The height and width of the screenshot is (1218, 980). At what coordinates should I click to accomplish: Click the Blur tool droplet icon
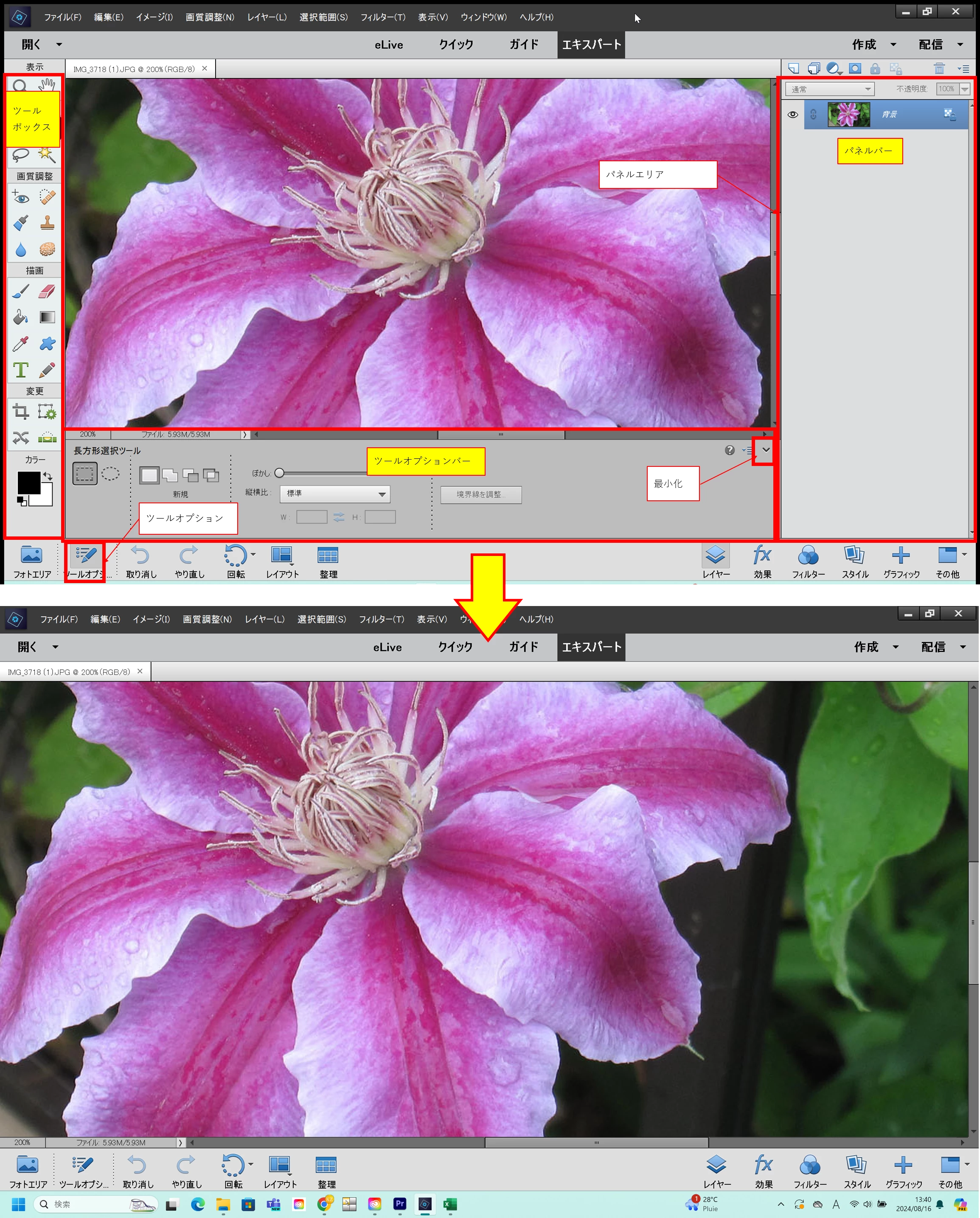pyautogui.click(x=21, y=249)
